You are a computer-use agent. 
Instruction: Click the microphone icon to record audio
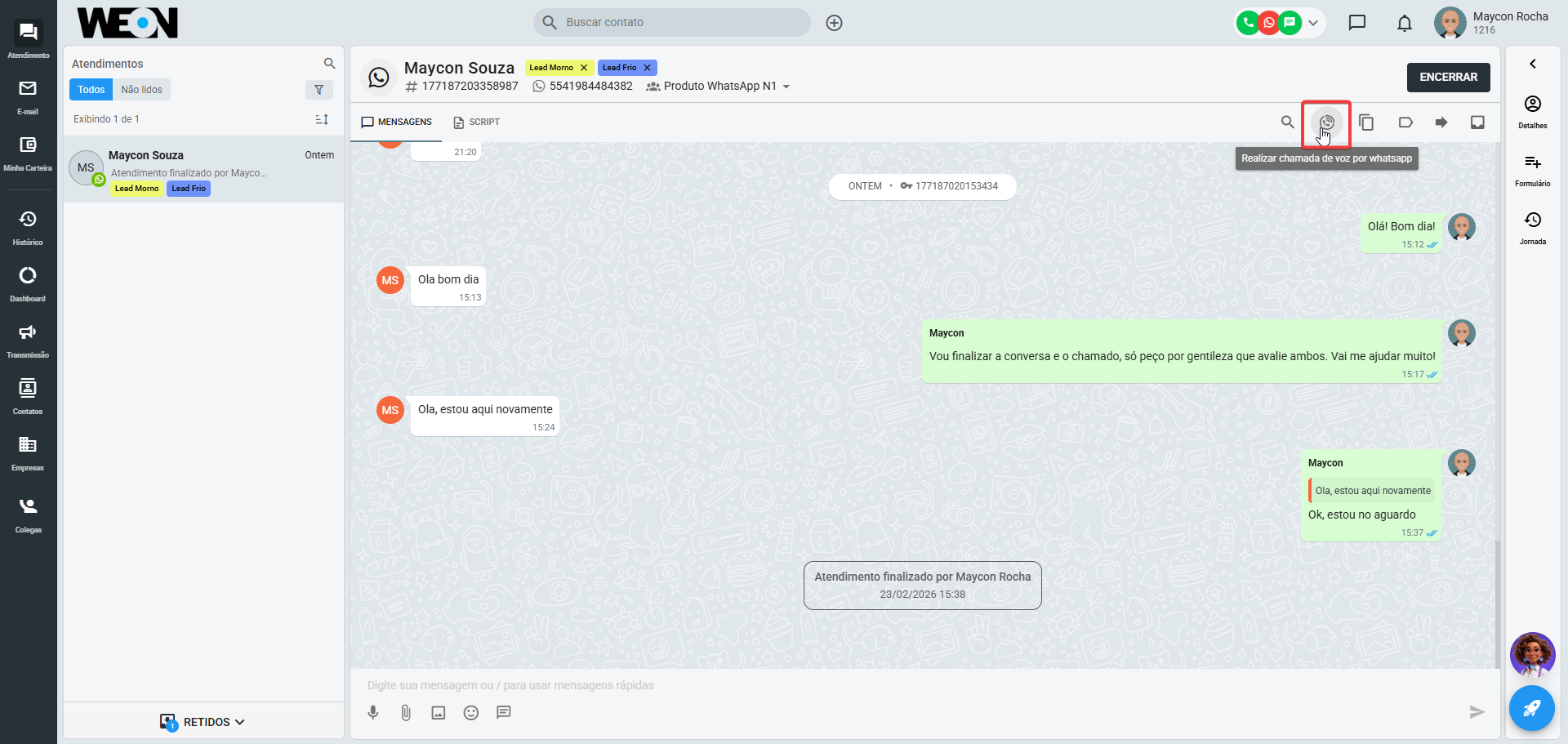pos(373,713)
